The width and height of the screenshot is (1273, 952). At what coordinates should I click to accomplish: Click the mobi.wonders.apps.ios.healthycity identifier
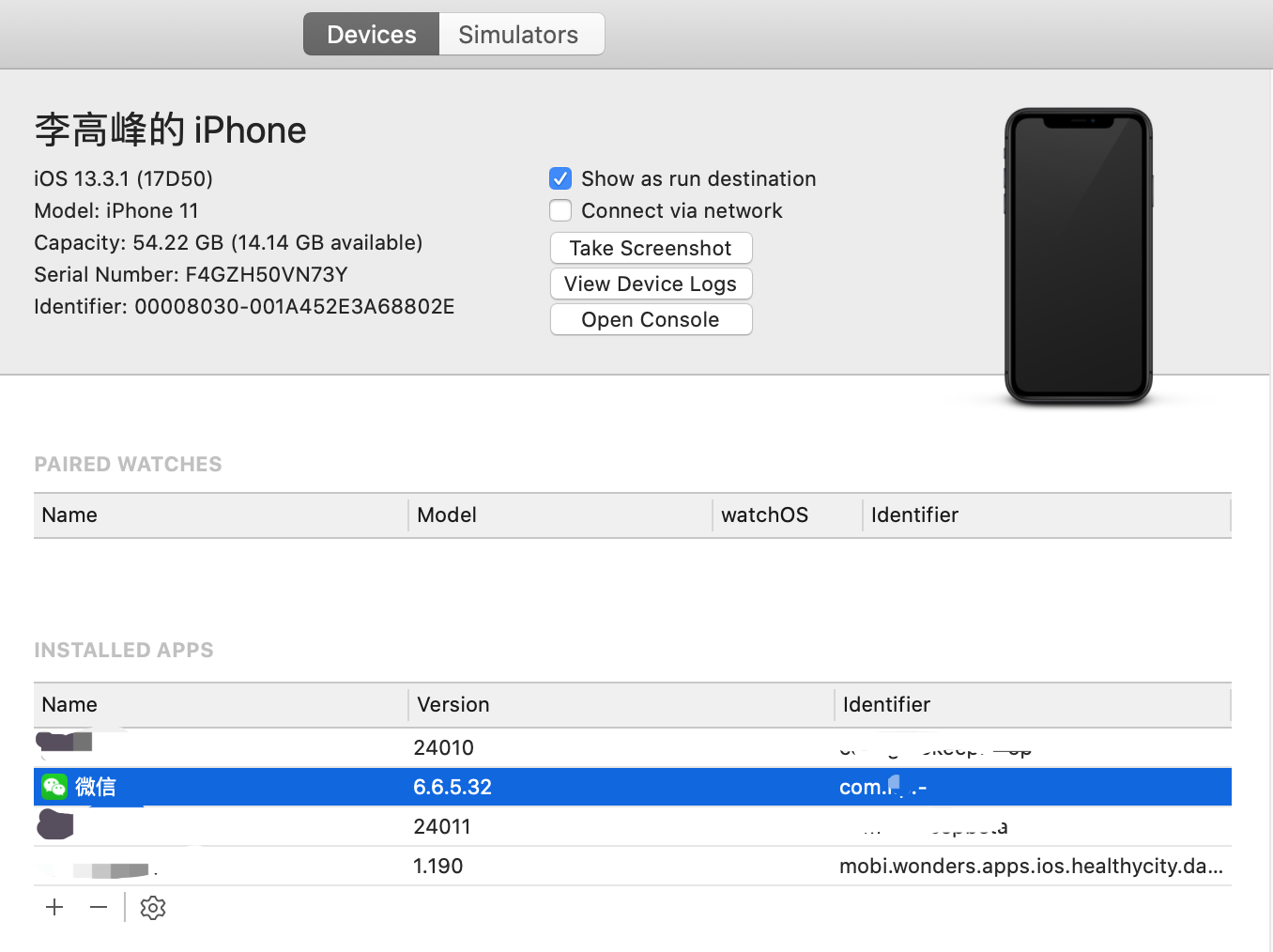(x=1031, y=866)
